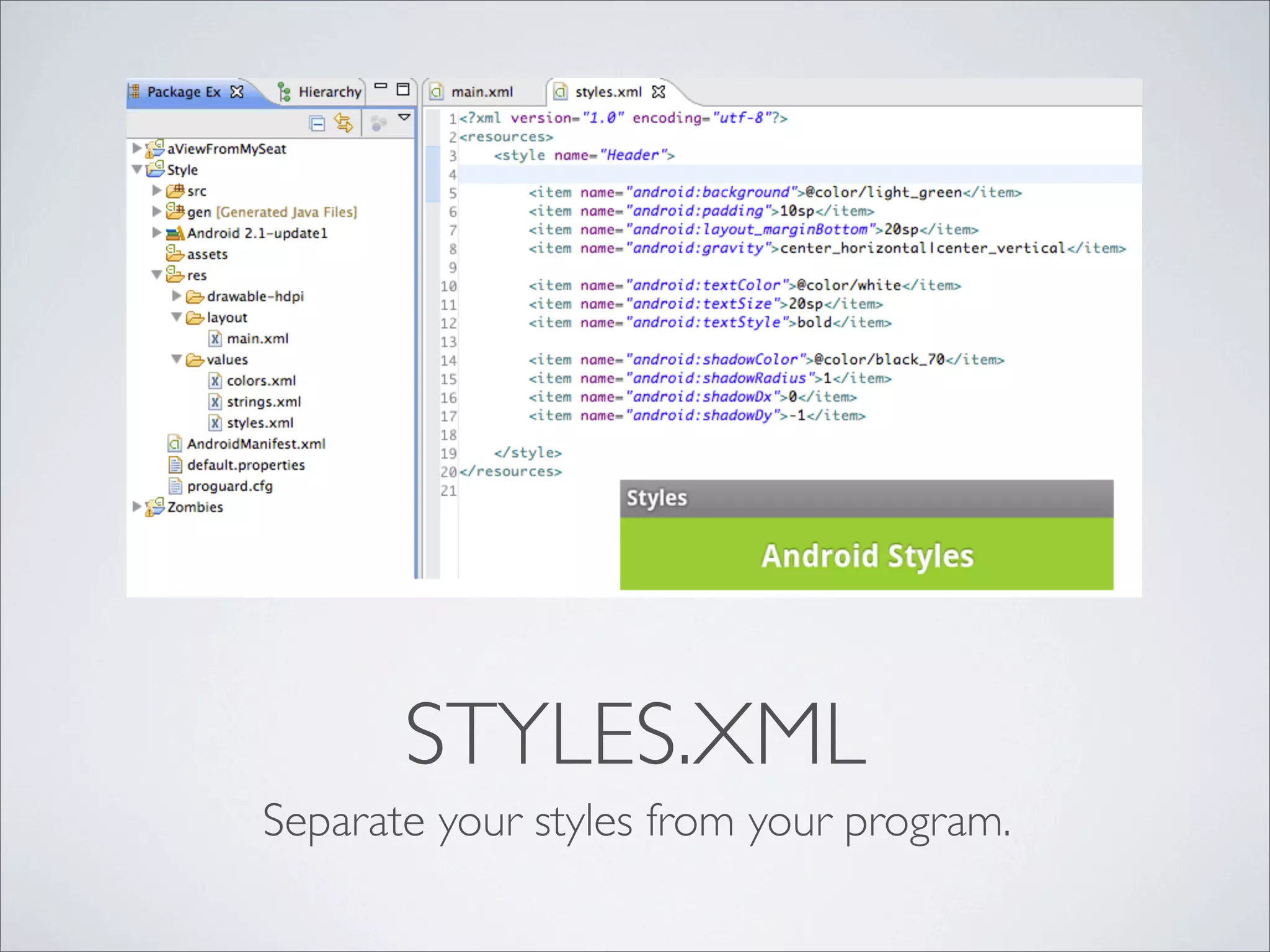Click the Collapse All icon in Package Explorer
1270x952 pixels.
(x=317, y=124)
